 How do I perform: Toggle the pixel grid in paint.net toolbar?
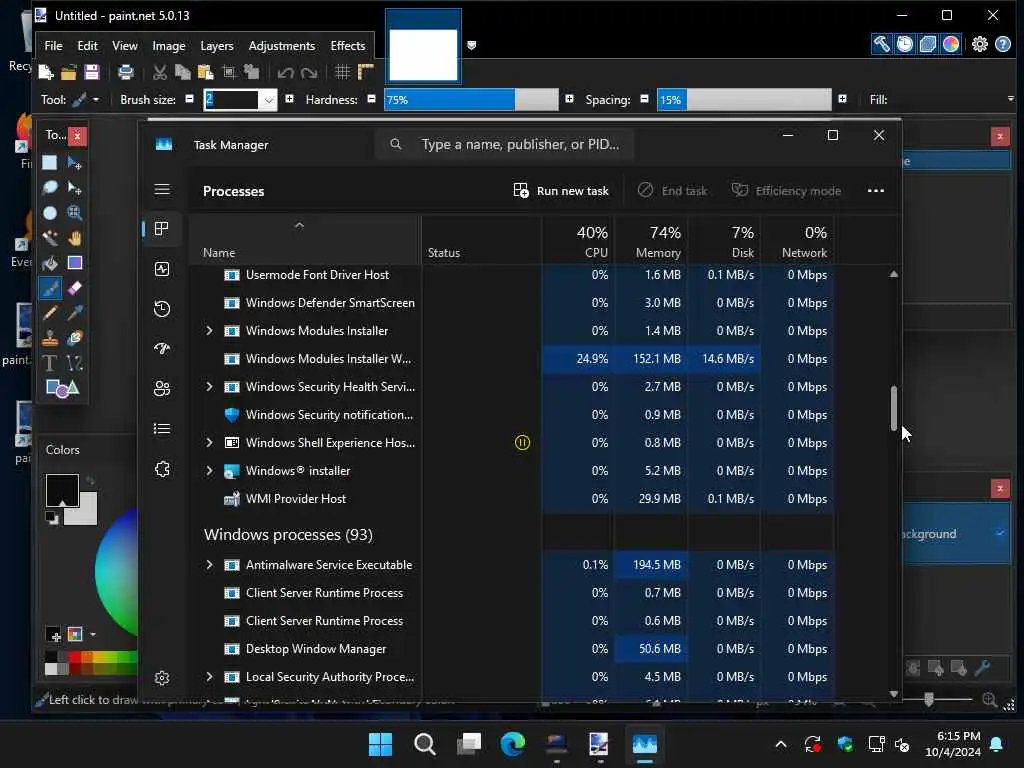coord(342,72)
